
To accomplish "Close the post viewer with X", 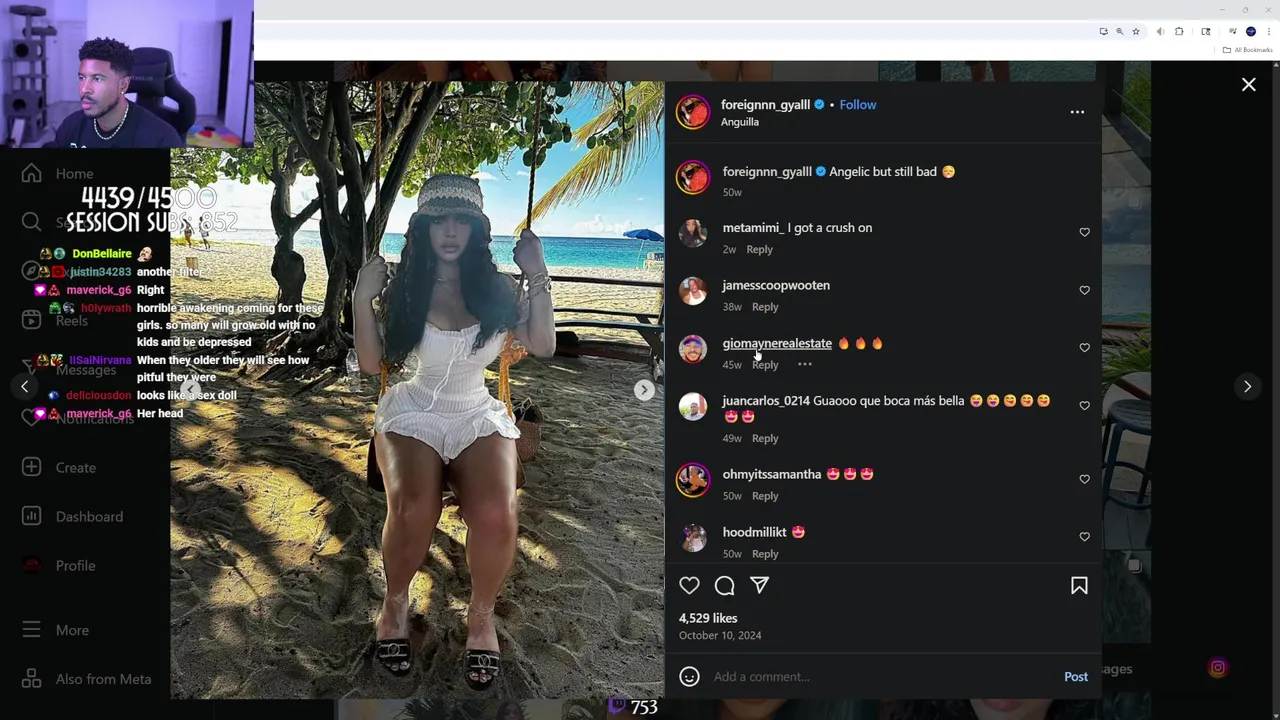I will (x=1248, y=85).
